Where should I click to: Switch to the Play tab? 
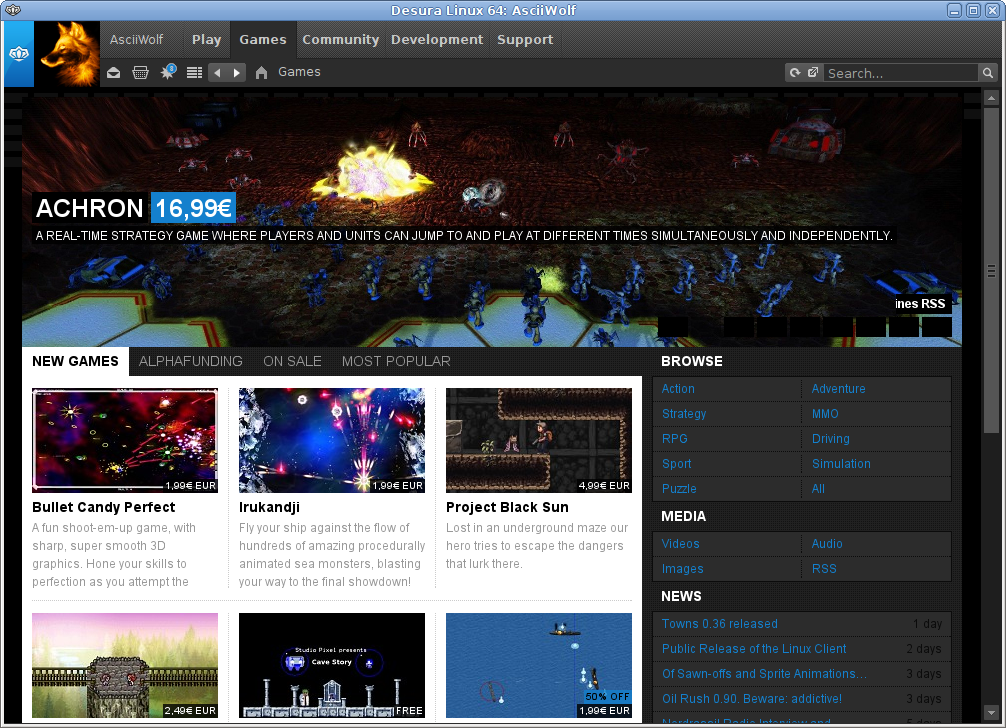coord(207,40)
